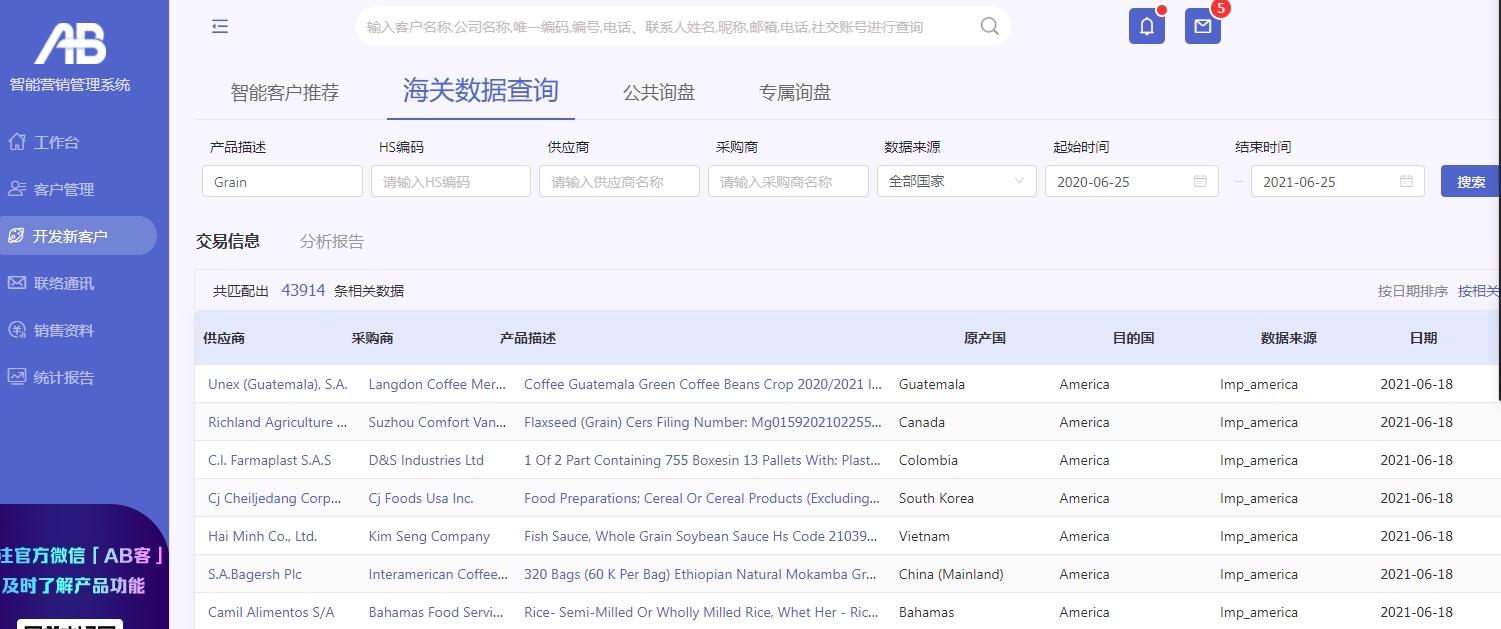Switch to 智能客户推荐 tab
The height and width of the screenshot is (629, 1501).
285,92
